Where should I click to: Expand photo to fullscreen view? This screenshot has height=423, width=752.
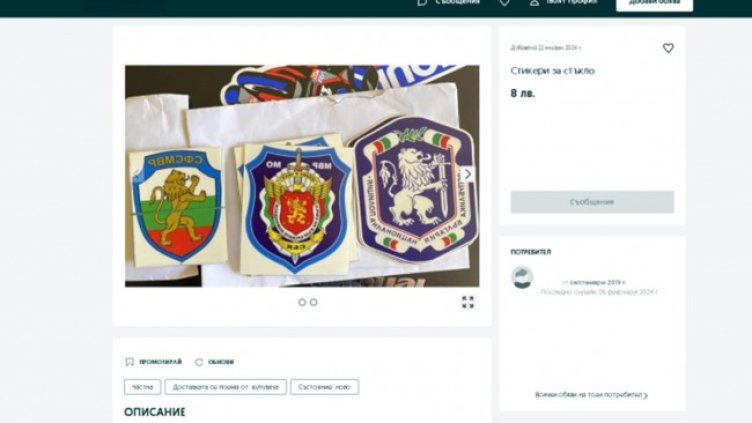point(468,302)
